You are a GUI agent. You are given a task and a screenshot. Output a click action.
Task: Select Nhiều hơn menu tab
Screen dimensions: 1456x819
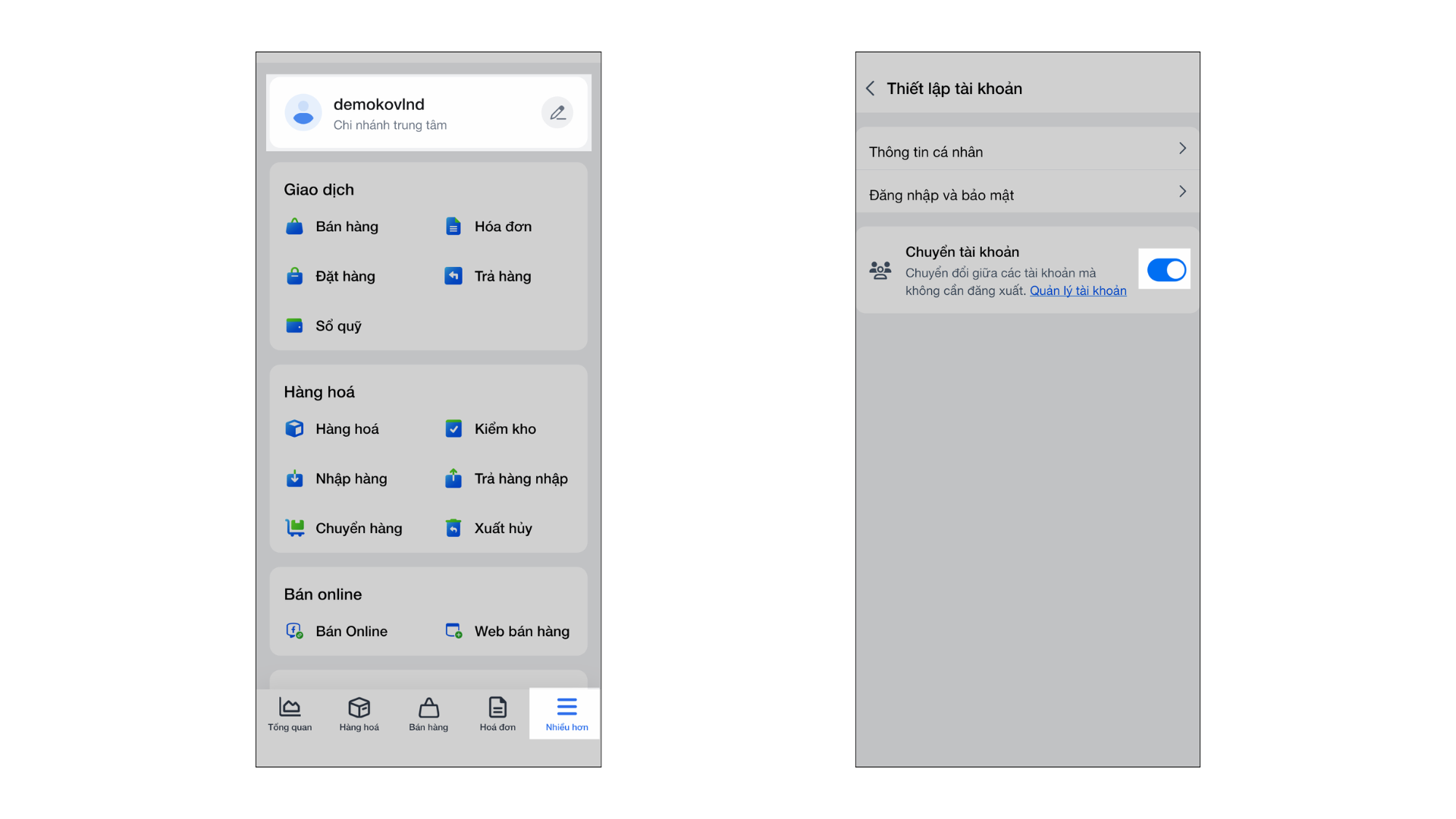click(566, 714)
